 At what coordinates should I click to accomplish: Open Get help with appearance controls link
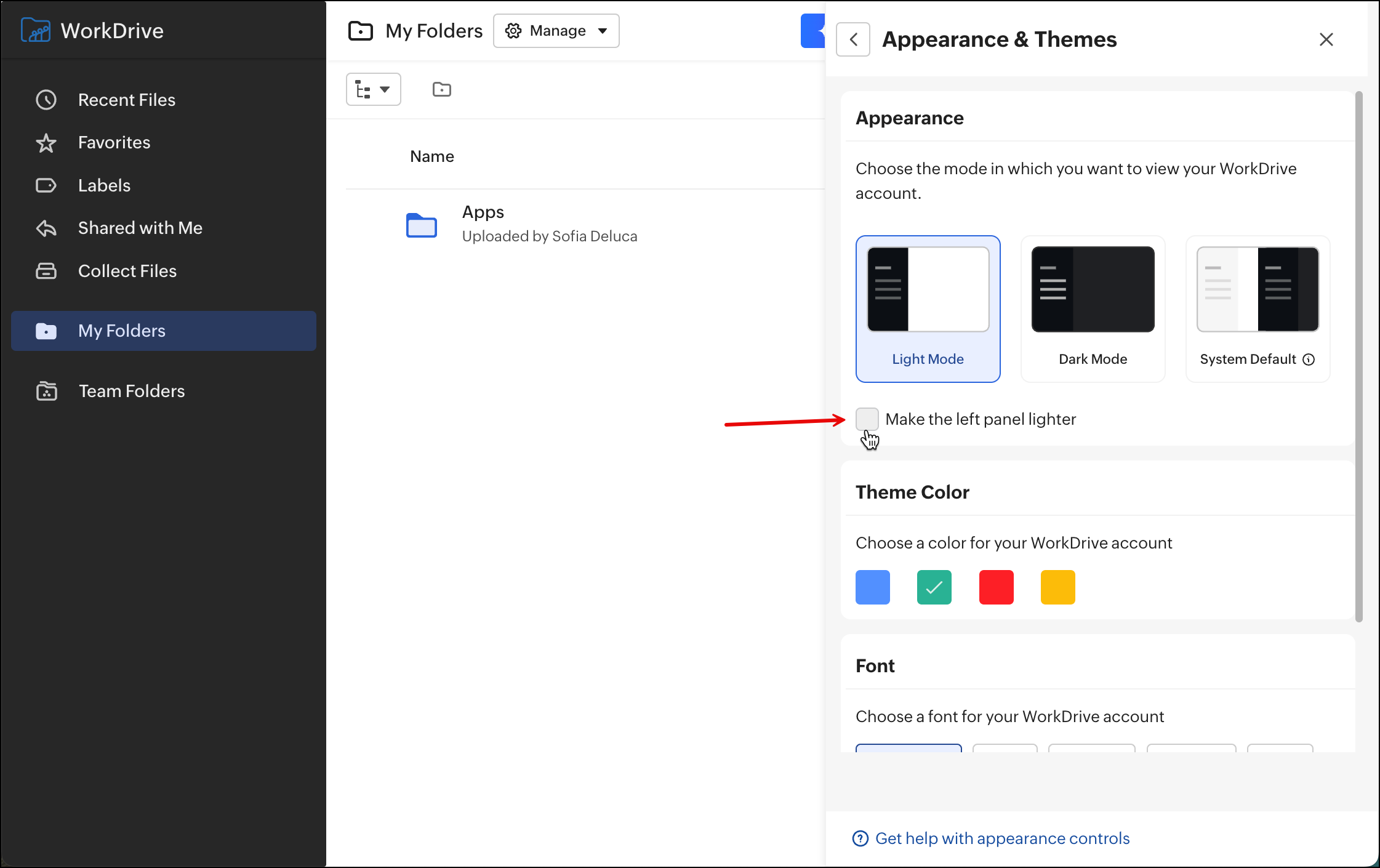pos(1001,838)
